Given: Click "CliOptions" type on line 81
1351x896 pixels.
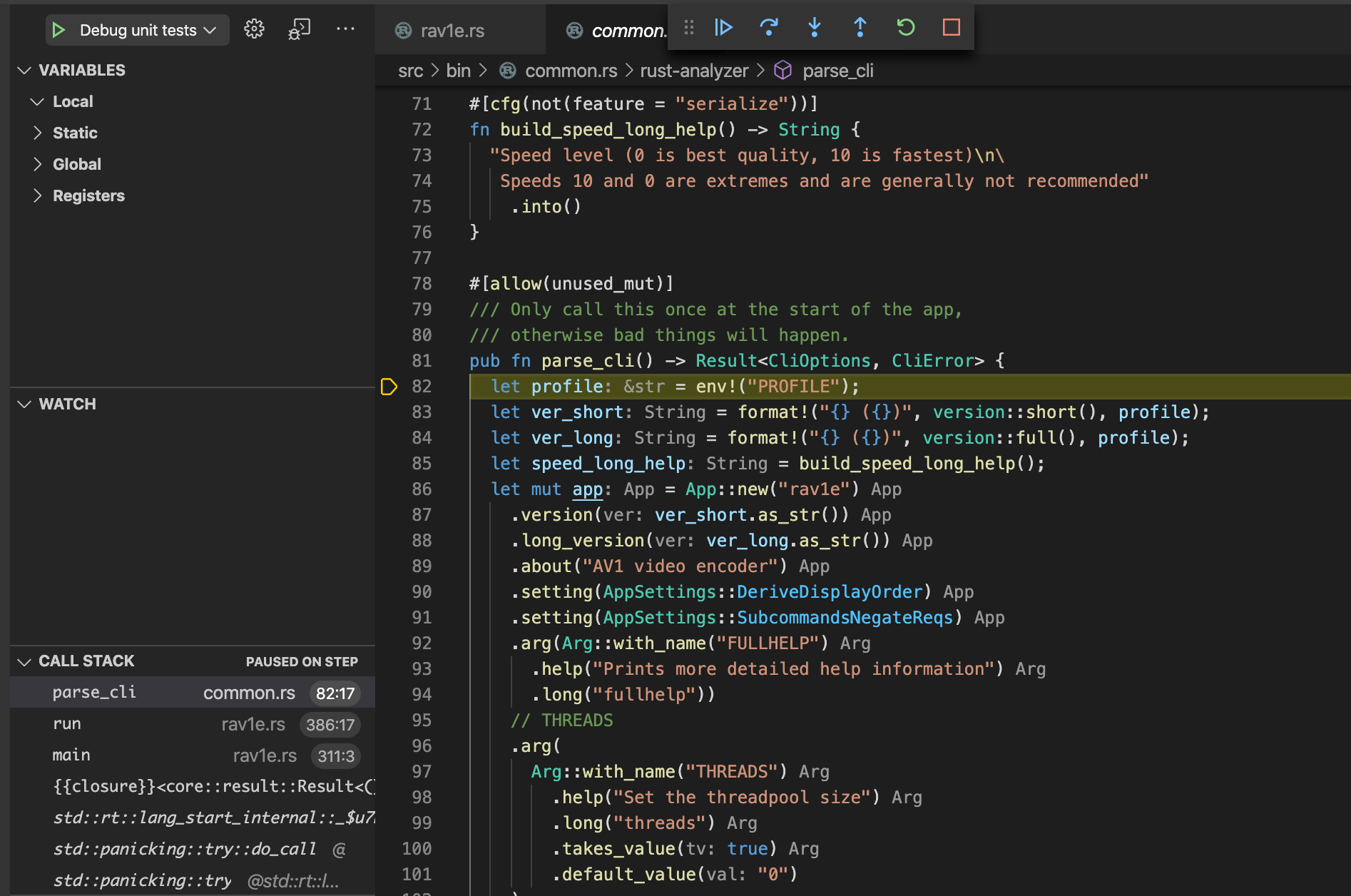Looking at the screenshot, I should (x=819, y=361).
